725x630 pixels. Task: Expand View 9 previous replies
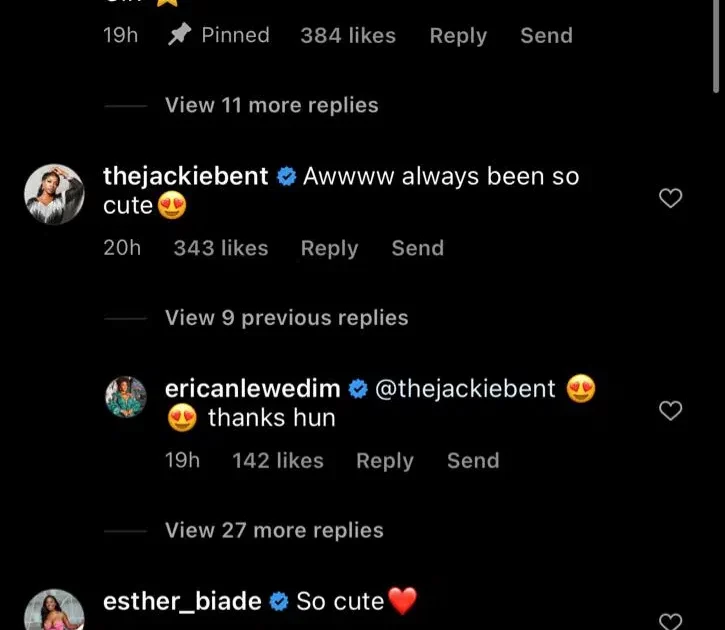pos(287,318)
